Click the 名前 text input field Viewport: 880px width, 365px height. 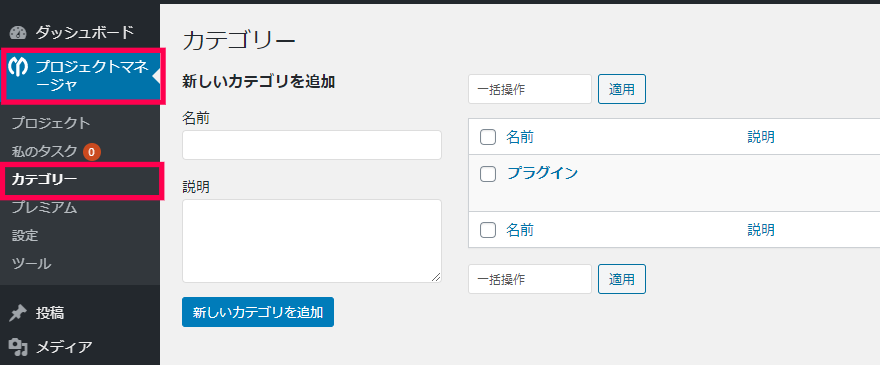[311, 145]
